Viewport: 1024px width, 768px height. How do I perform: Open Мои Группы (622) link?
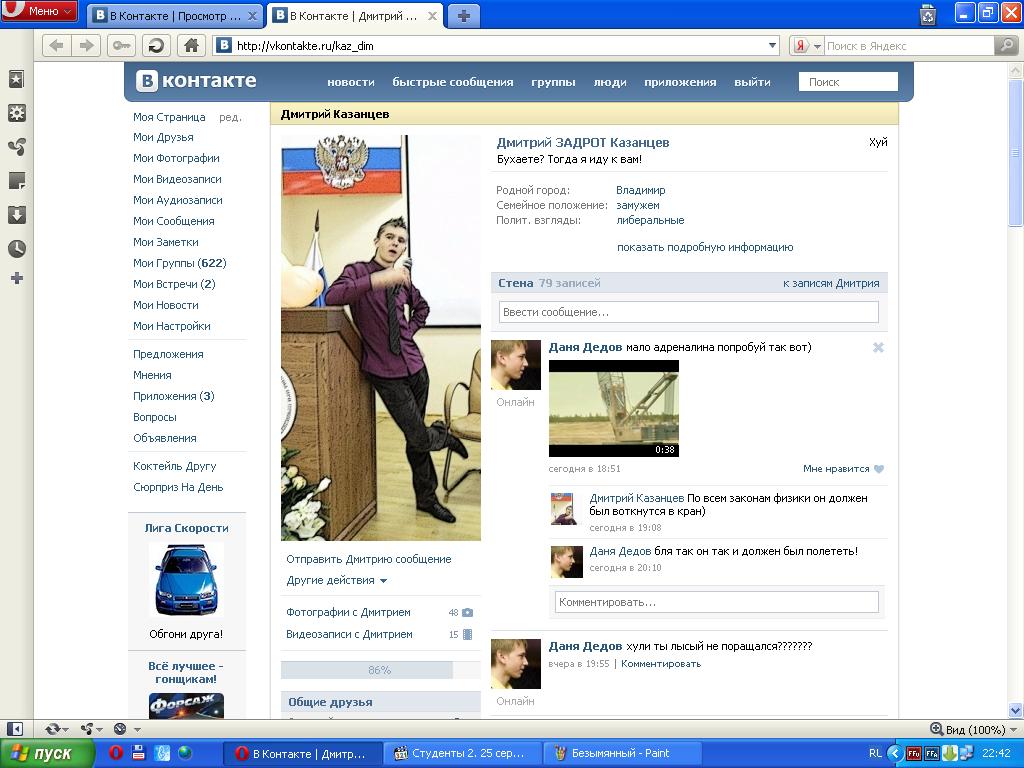click(180, 263)
